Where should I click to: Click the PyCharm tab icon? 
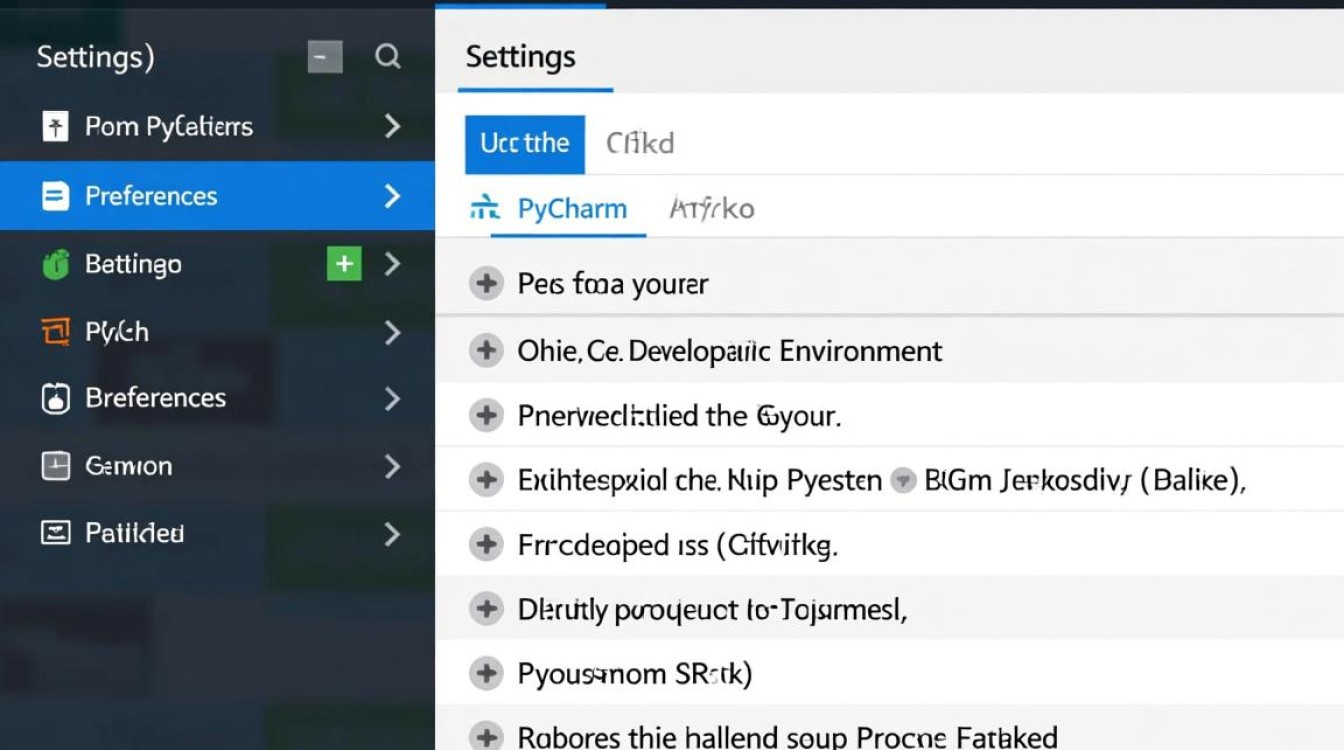pos(485,208)
